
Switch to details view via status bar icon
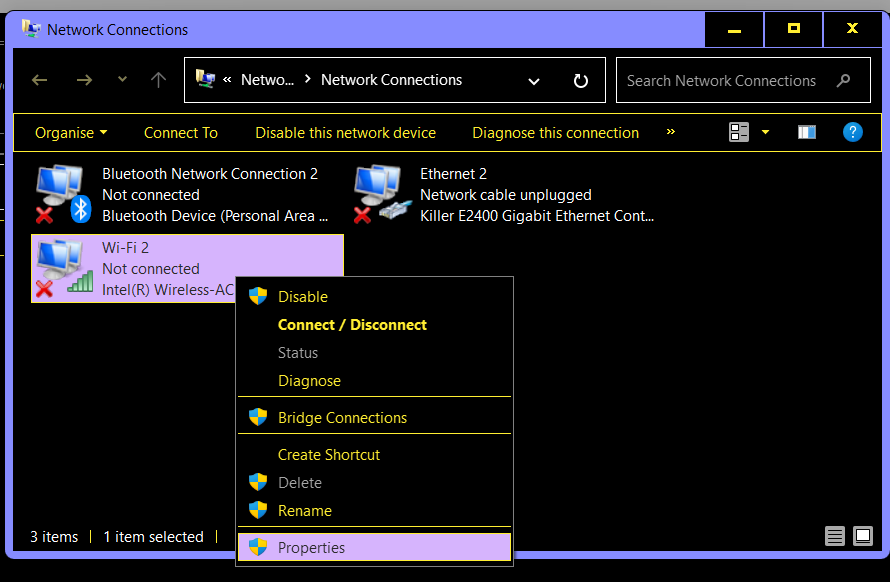pyautogui.click(x=835, y=536)
